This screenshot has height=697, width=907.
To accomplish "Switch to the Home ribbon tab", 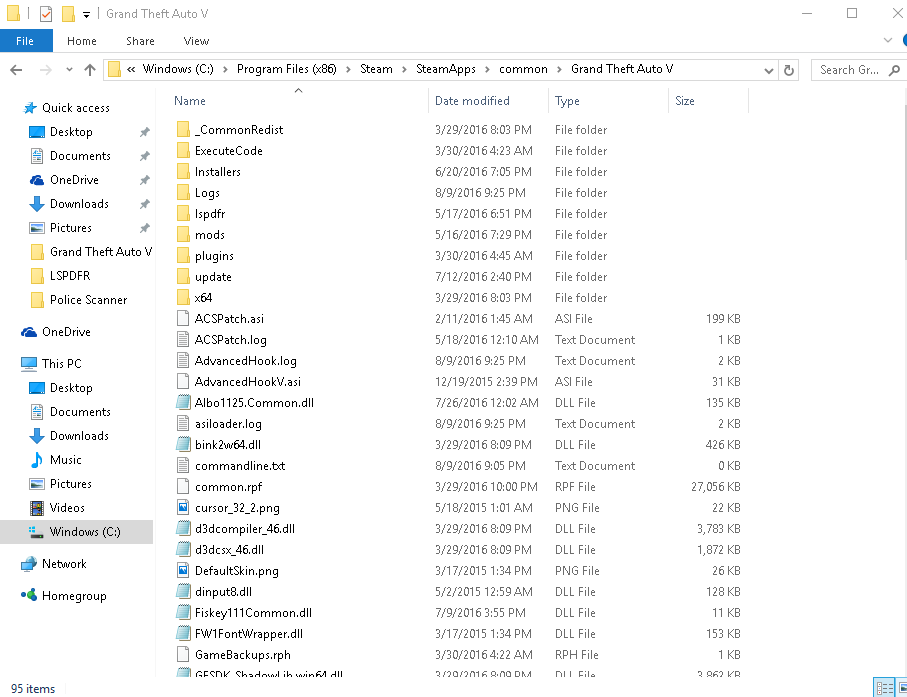I will pyautogui.click(x=82, y=41).
